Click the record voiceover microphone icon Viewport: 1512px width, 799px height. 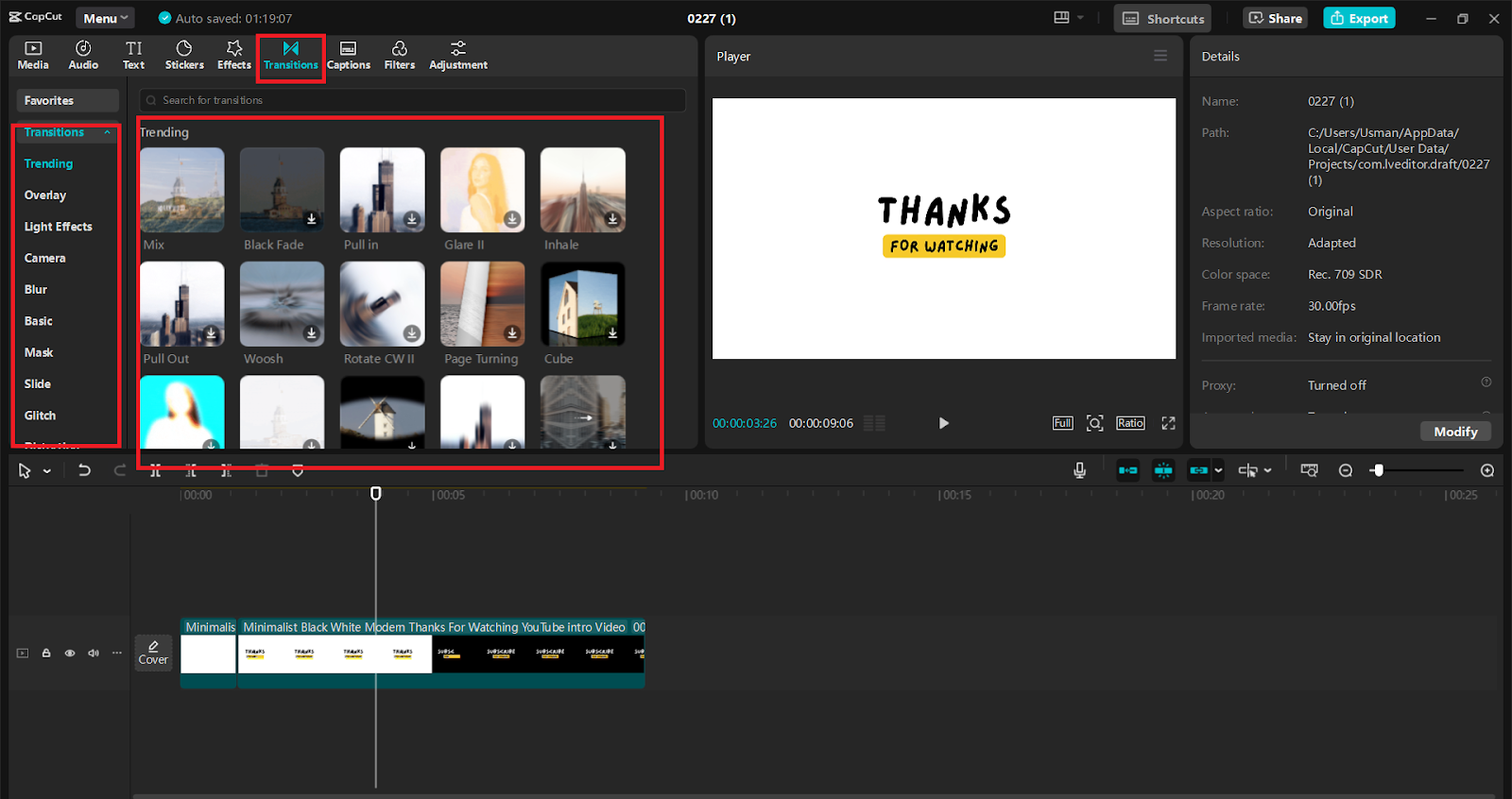(x=1079, y=470)
